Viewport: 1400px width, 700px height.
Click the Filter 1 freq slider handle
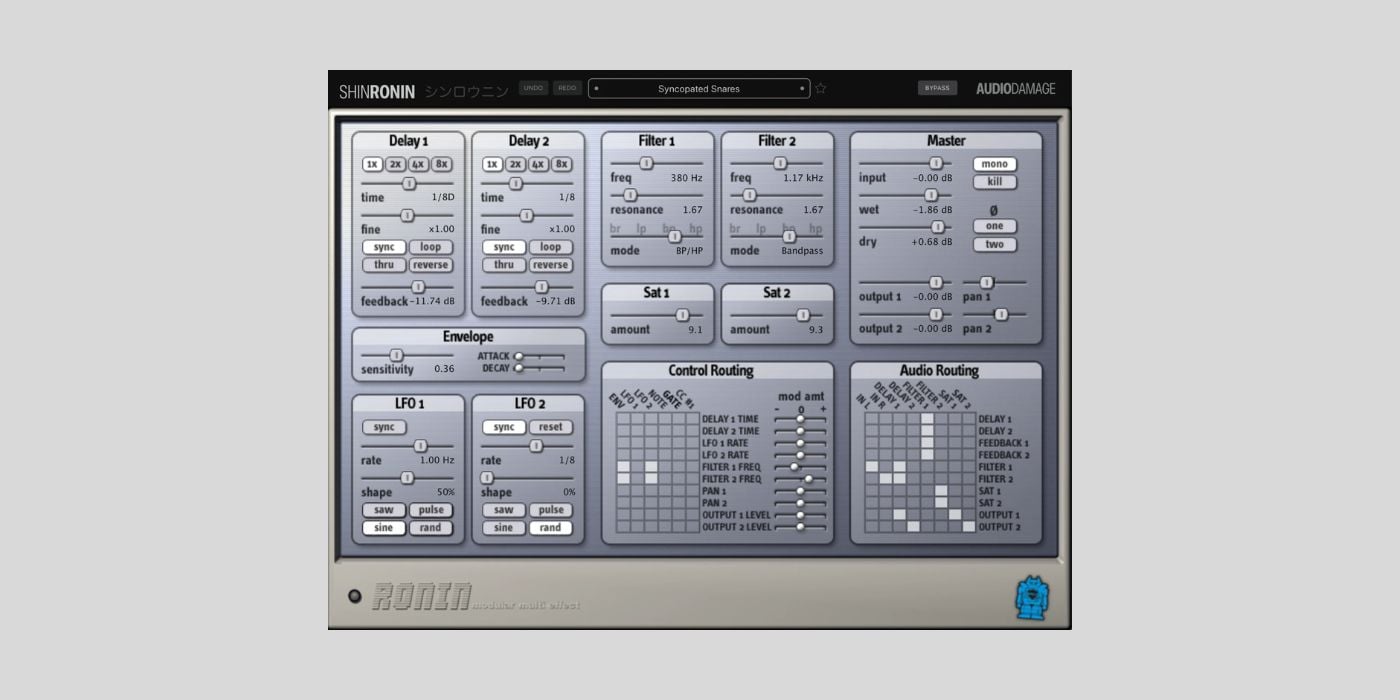pyautogui.click(x=646, y=163)
